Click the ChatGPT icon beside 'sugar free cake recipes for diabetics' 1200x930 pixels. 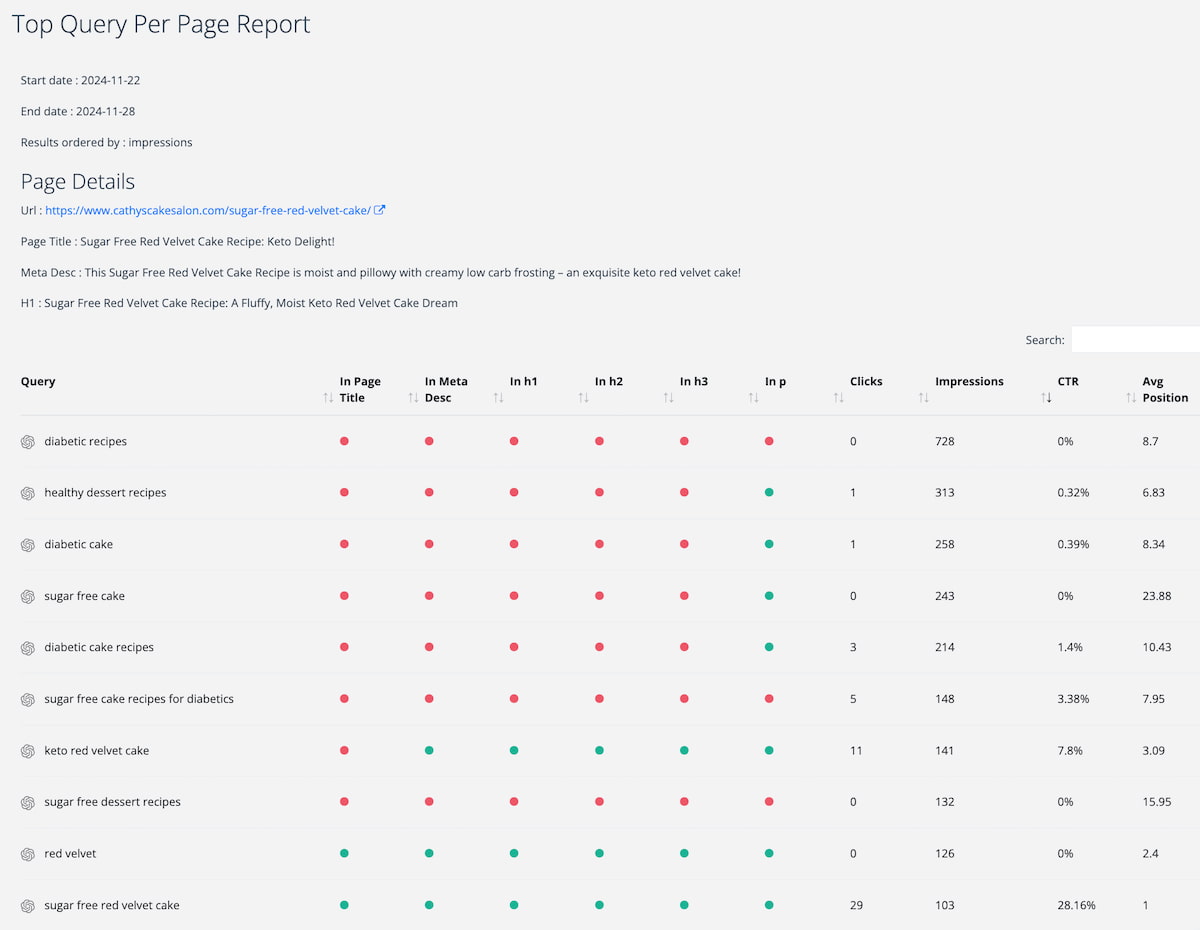tap(28, 700)
